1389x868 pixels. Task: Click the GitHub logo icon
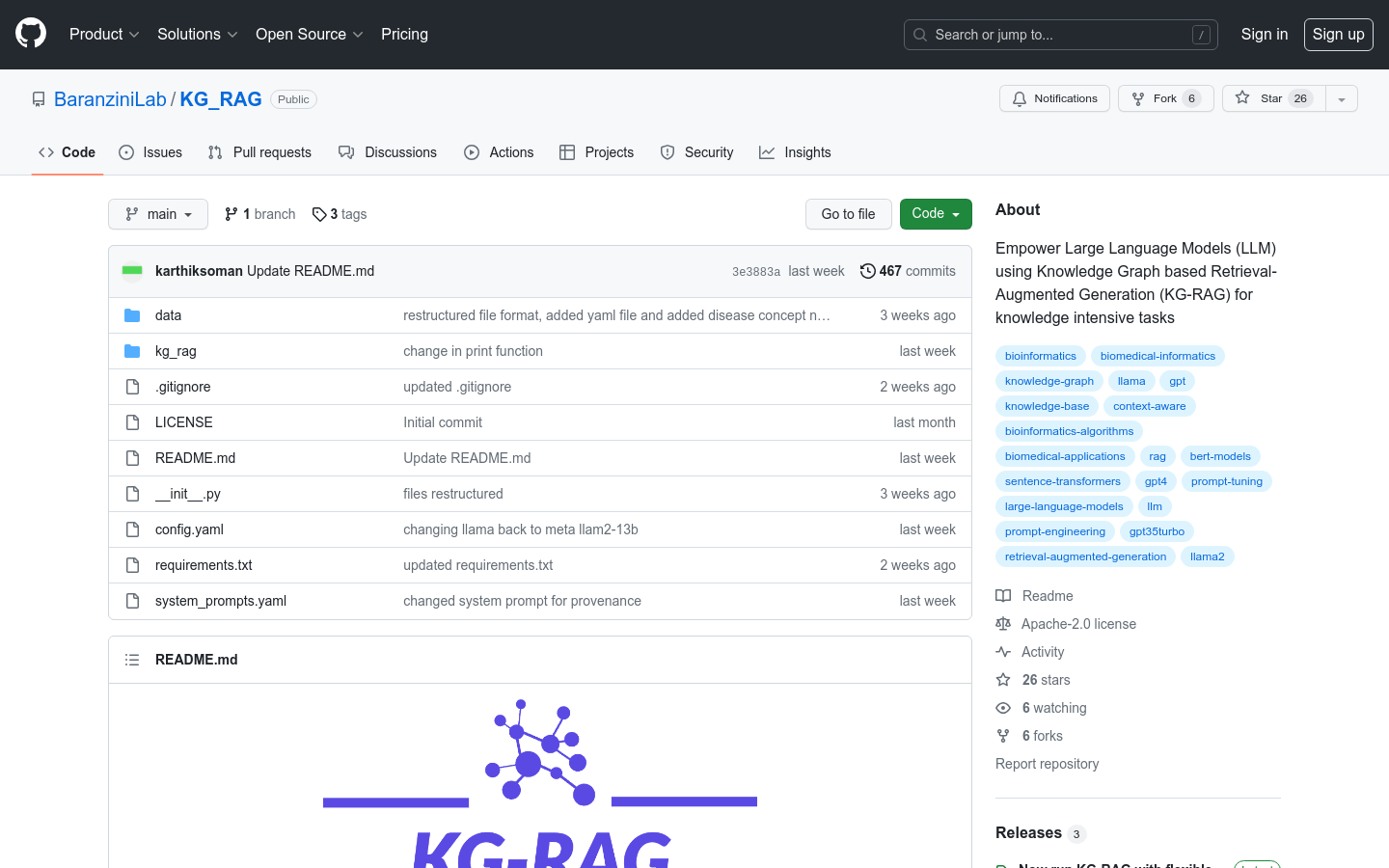(30, 33)
